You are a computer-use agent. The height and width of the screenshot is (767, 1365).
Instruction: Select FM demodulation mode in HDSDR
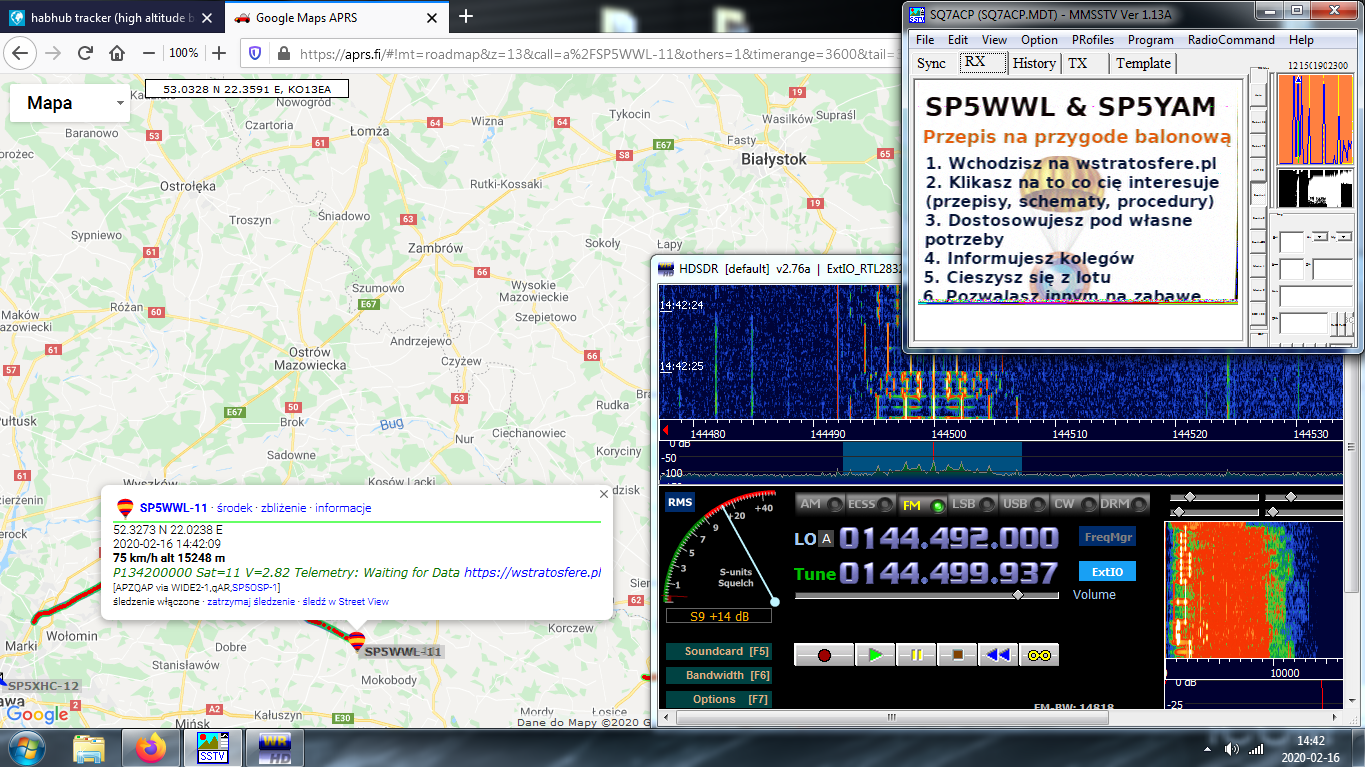[921, 505]
